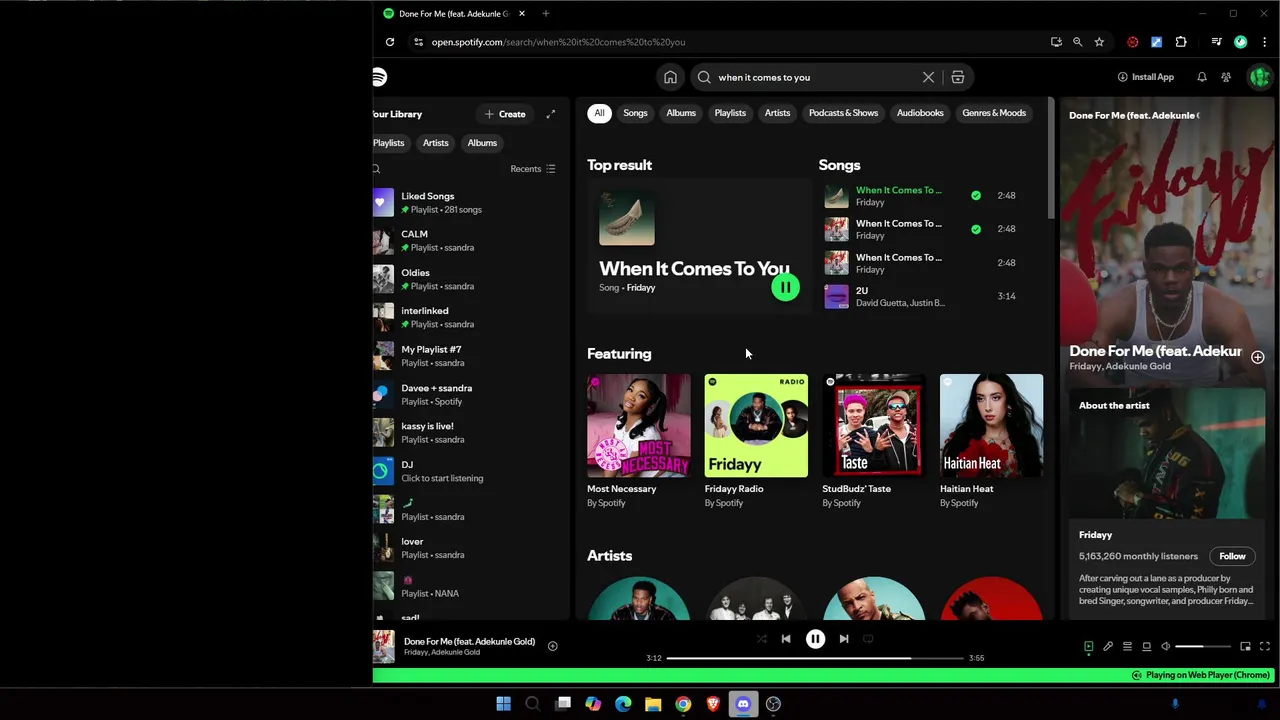Add current song via plus icon in Now Playing panel
This screenshot has width=1280, height=720.
(1258, 357)
